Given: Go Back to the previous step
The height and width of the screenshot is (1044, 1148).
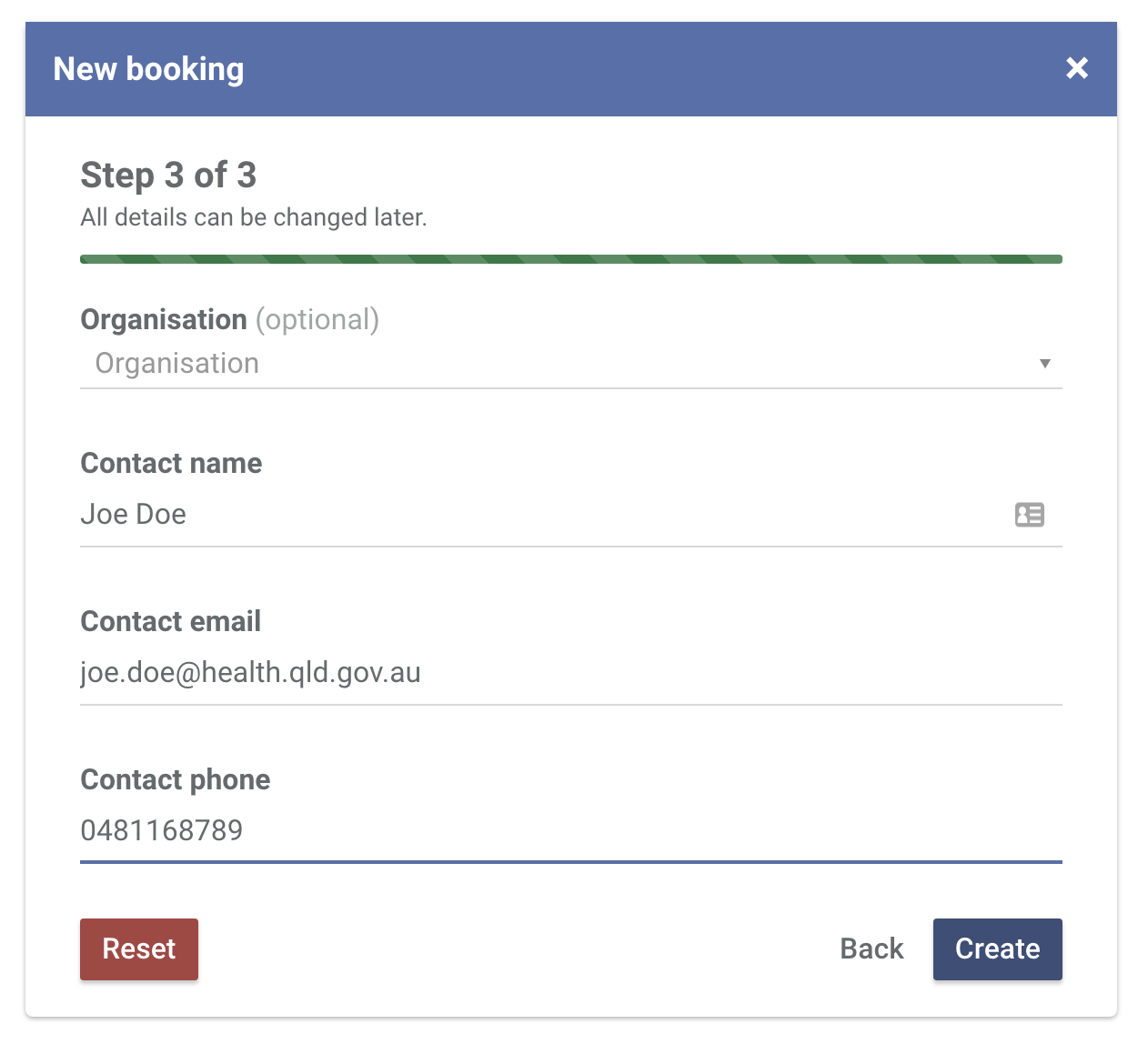Looking at the screenshot, I should click(x=871, y=949).
